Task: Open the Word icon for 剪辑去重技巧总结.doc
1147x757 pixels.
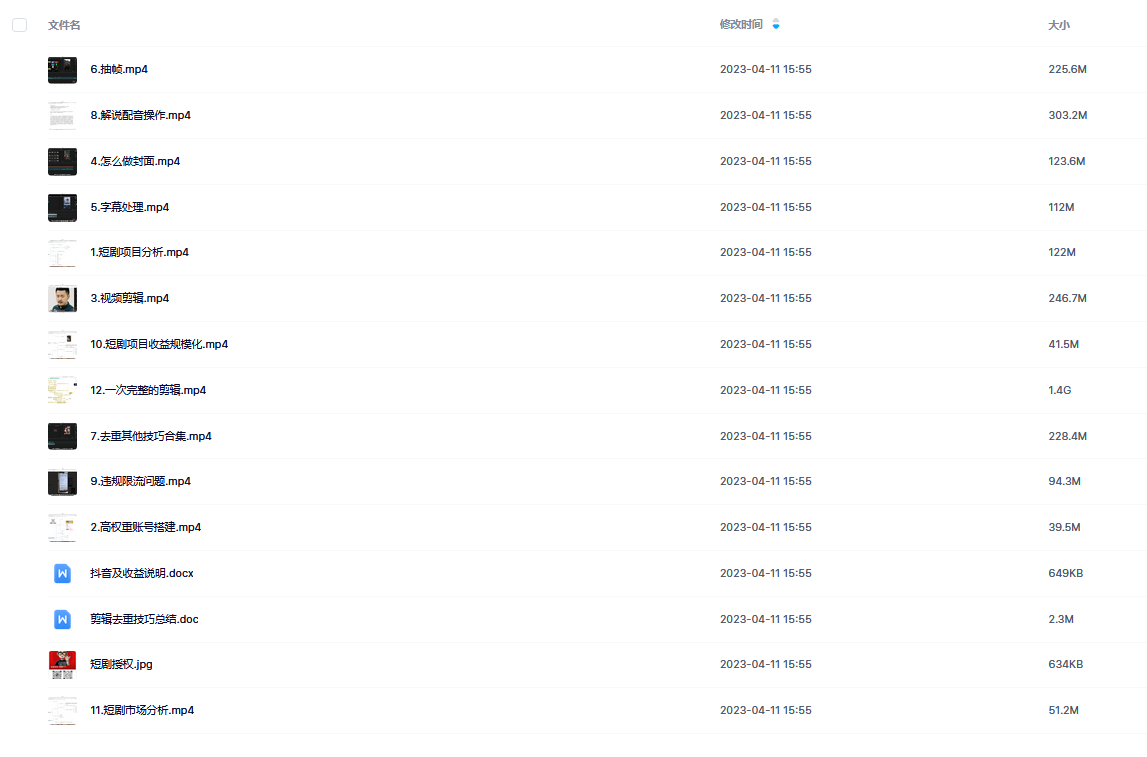Action: 62,619
